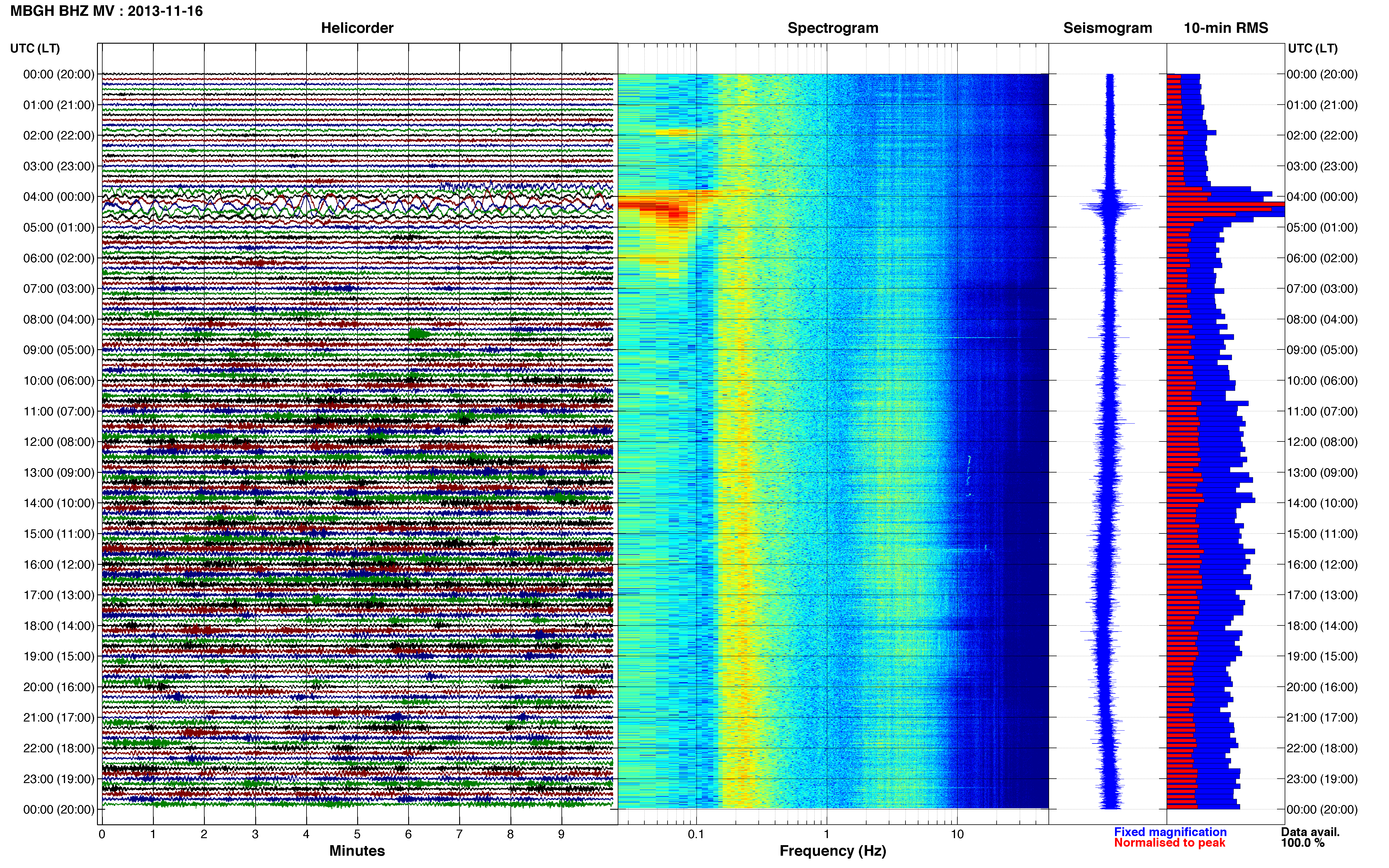Click '17:00 (13:00)' beside the RMS panel
The image size is (1389, 868).
click(x=1322, y=595)
